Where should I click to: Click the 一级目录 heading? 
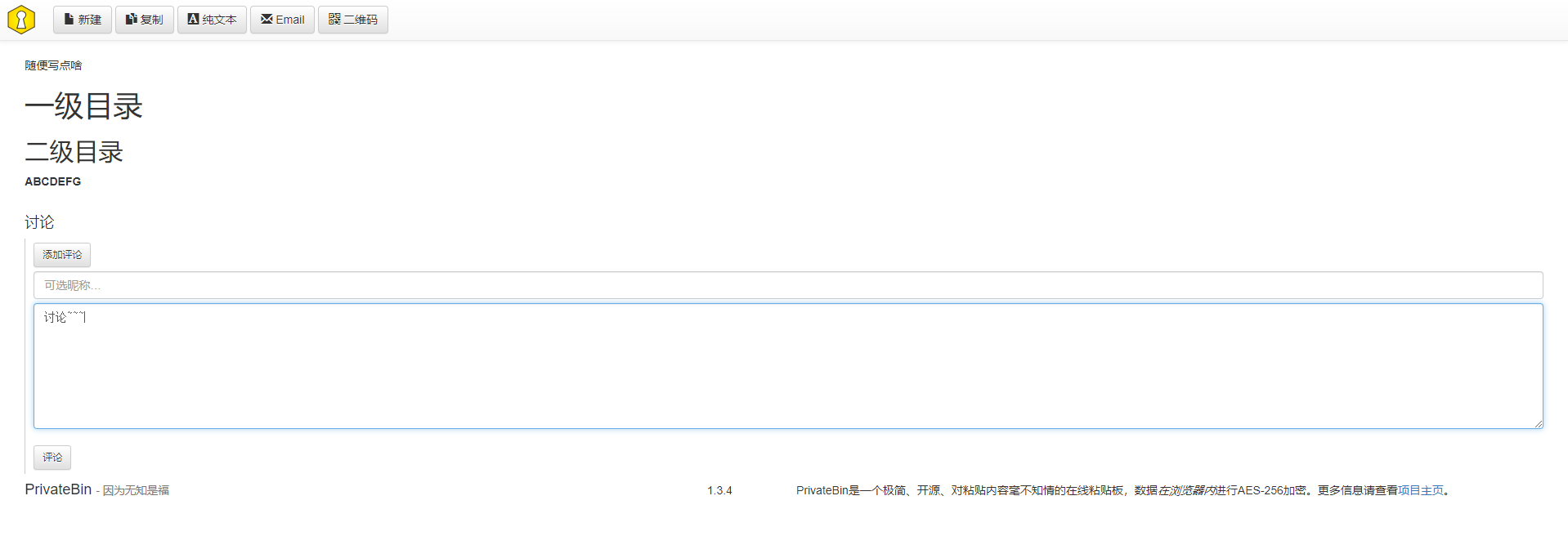click(x=84, y=106)
